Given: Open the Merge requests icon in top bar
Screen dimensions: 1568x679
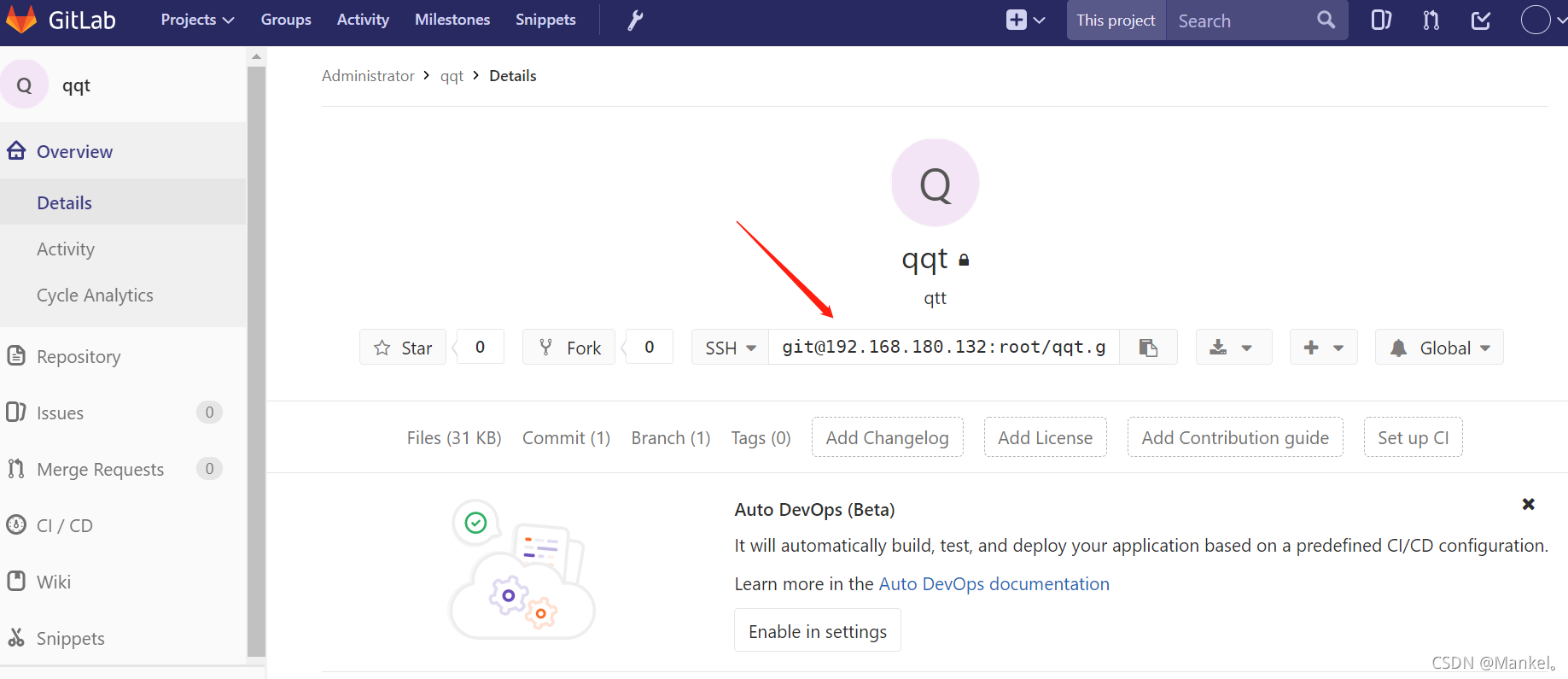Looking at the screenshot, I should point(1431,20).
